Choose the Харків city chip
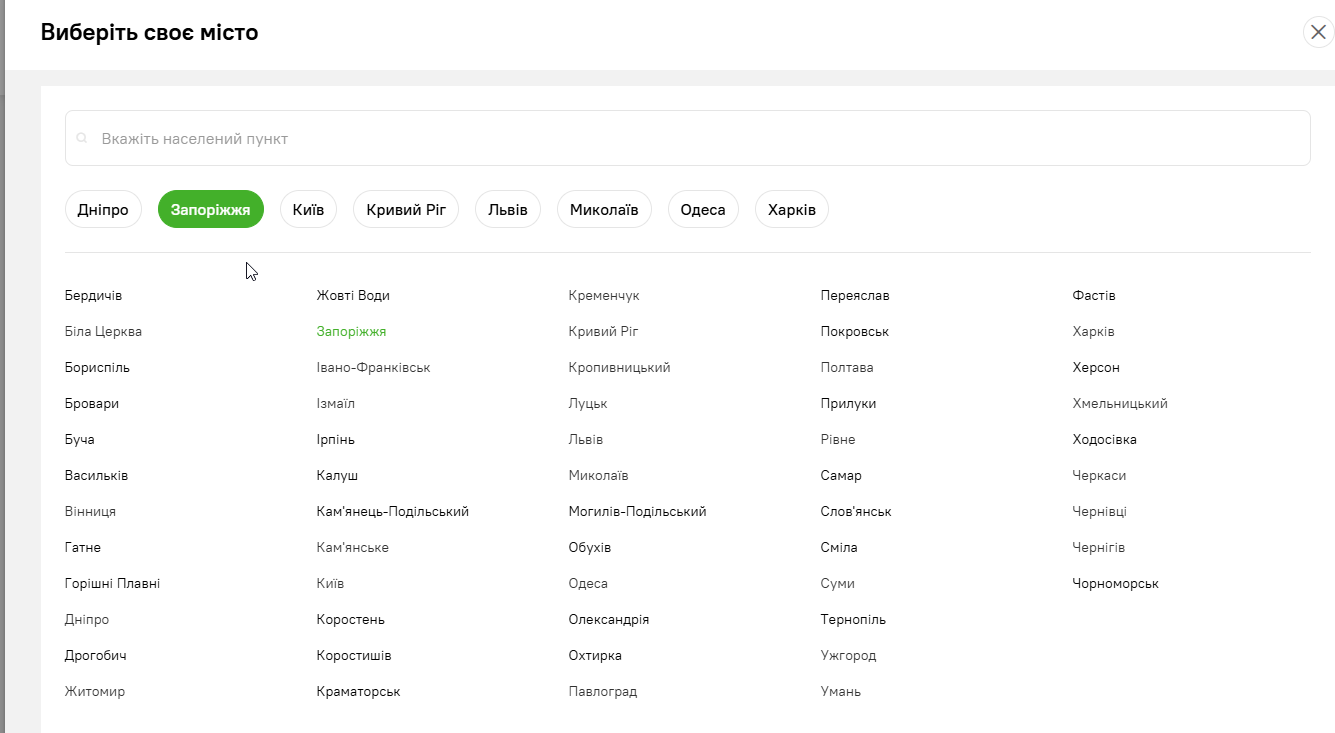1335x733 pixels. tap(792, 210)
